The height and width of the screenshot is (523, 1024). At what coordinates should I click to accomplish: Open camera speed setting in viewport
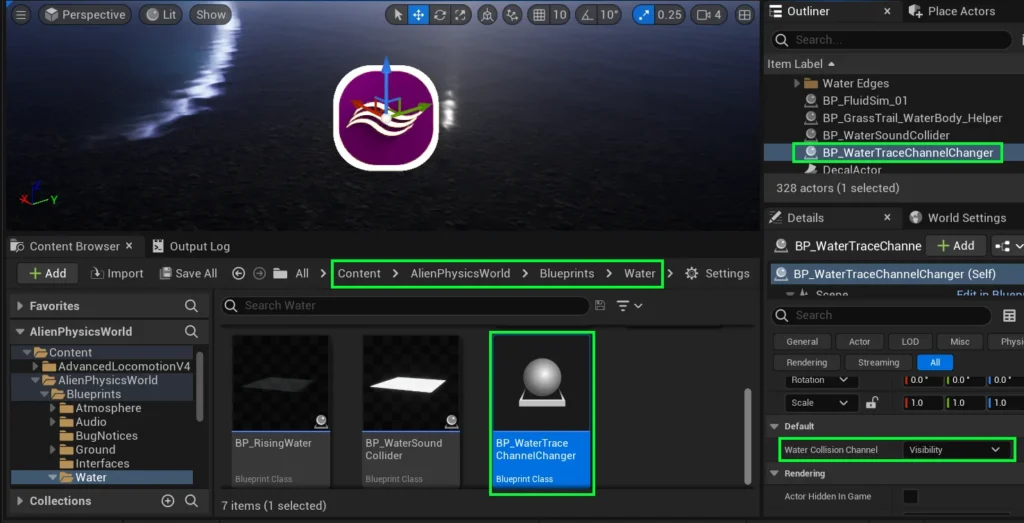point(709,15)
